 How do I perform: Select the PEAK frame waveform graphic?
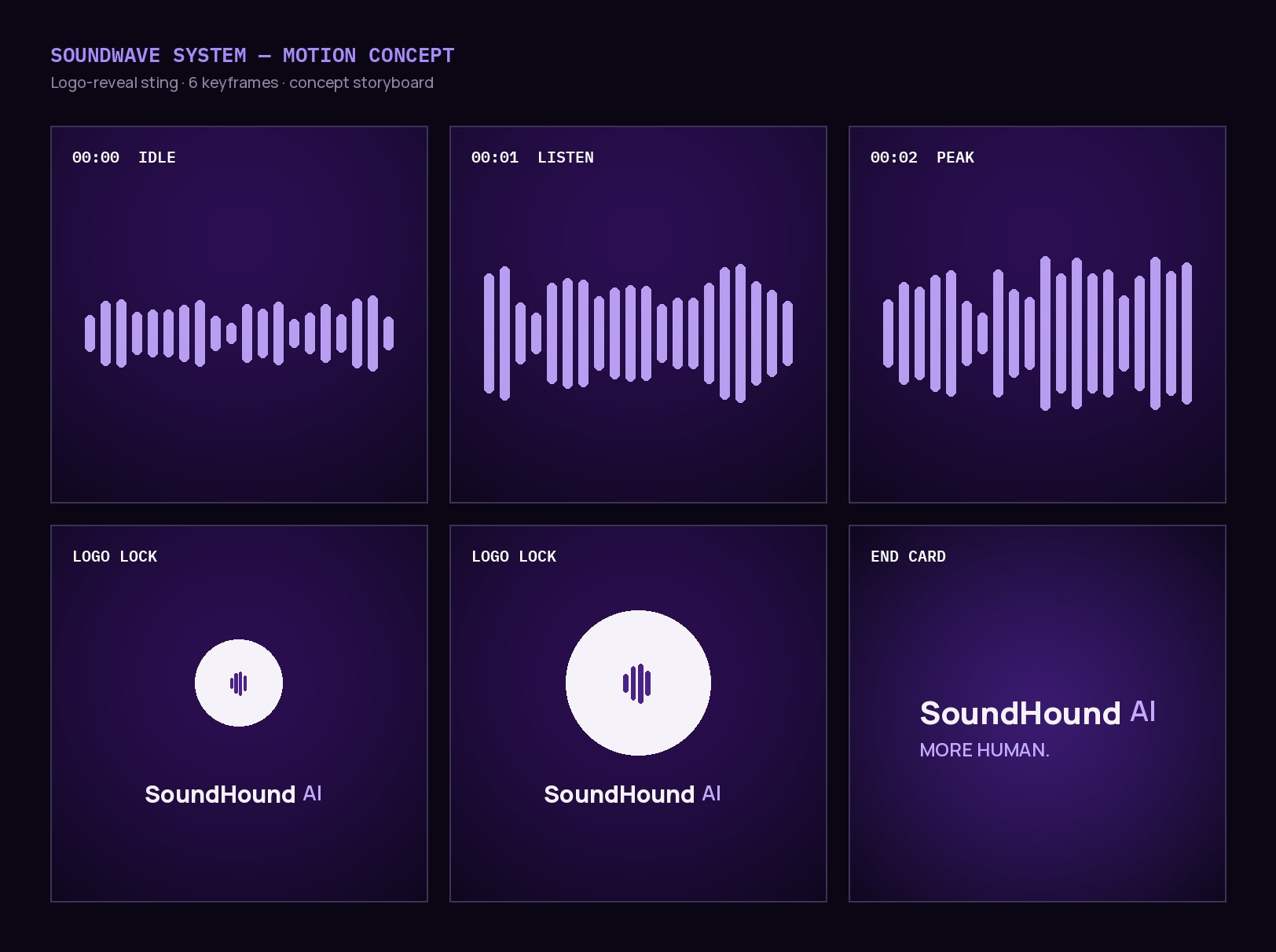(x=1037, y=333)
